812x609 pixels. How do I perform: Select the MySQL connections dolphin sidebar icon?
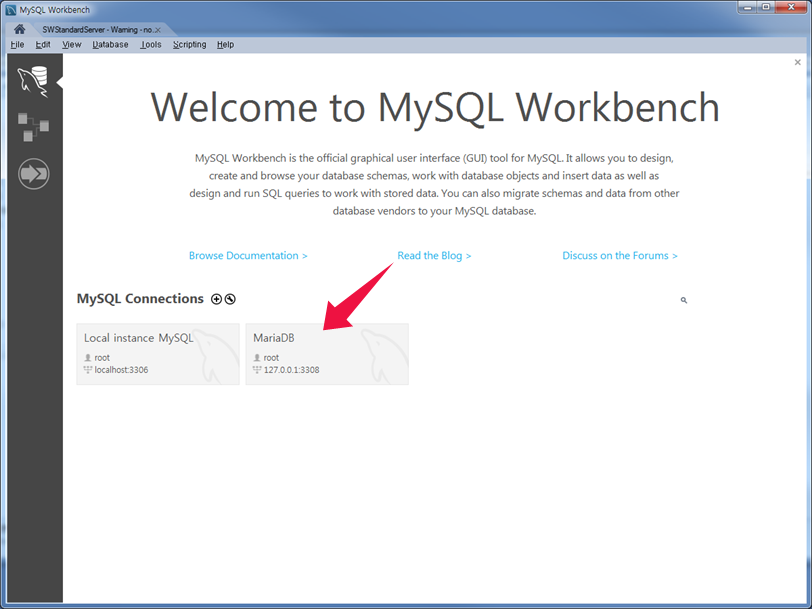33,82
